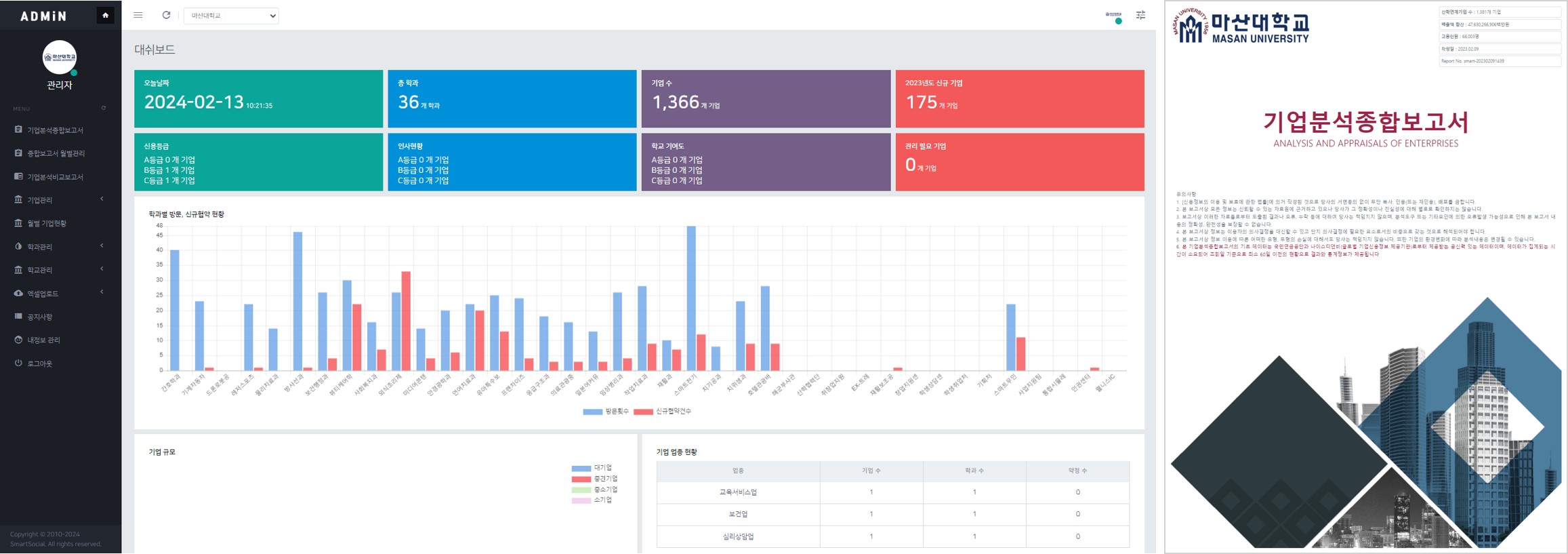Screen dimensions: 1568x554
Task: Click the 관리 필요 기업 card
Action: (1020, 162)
